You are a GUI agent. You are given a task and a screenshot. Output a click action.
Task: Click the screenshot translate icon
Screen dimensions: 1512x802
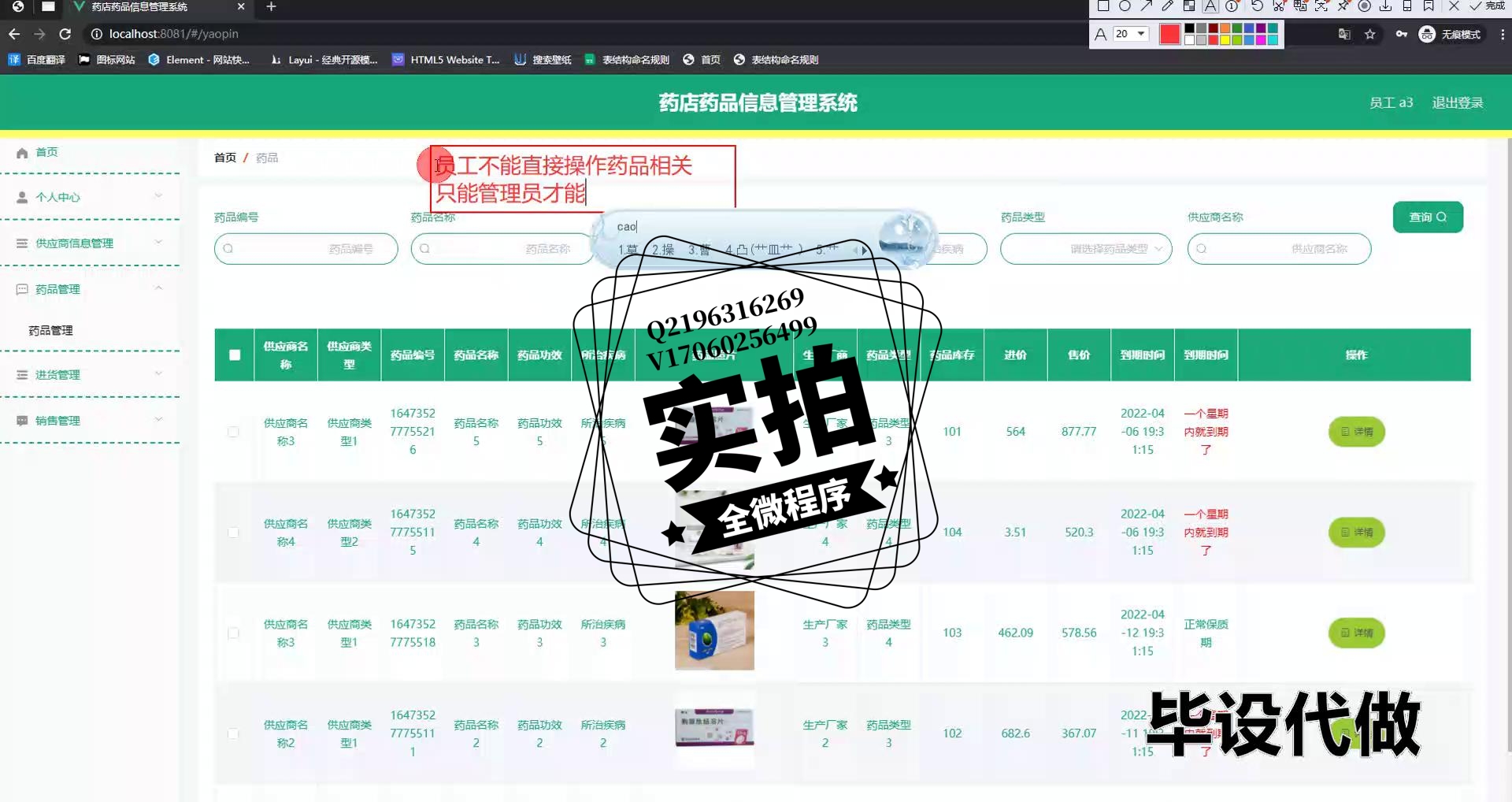click(x=1300, y=6)
